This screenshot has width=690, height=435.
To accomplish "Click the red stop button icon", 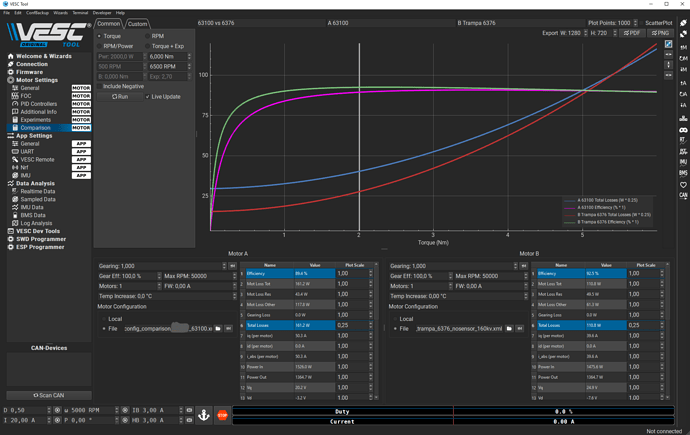I will click(x=222, y=415).
